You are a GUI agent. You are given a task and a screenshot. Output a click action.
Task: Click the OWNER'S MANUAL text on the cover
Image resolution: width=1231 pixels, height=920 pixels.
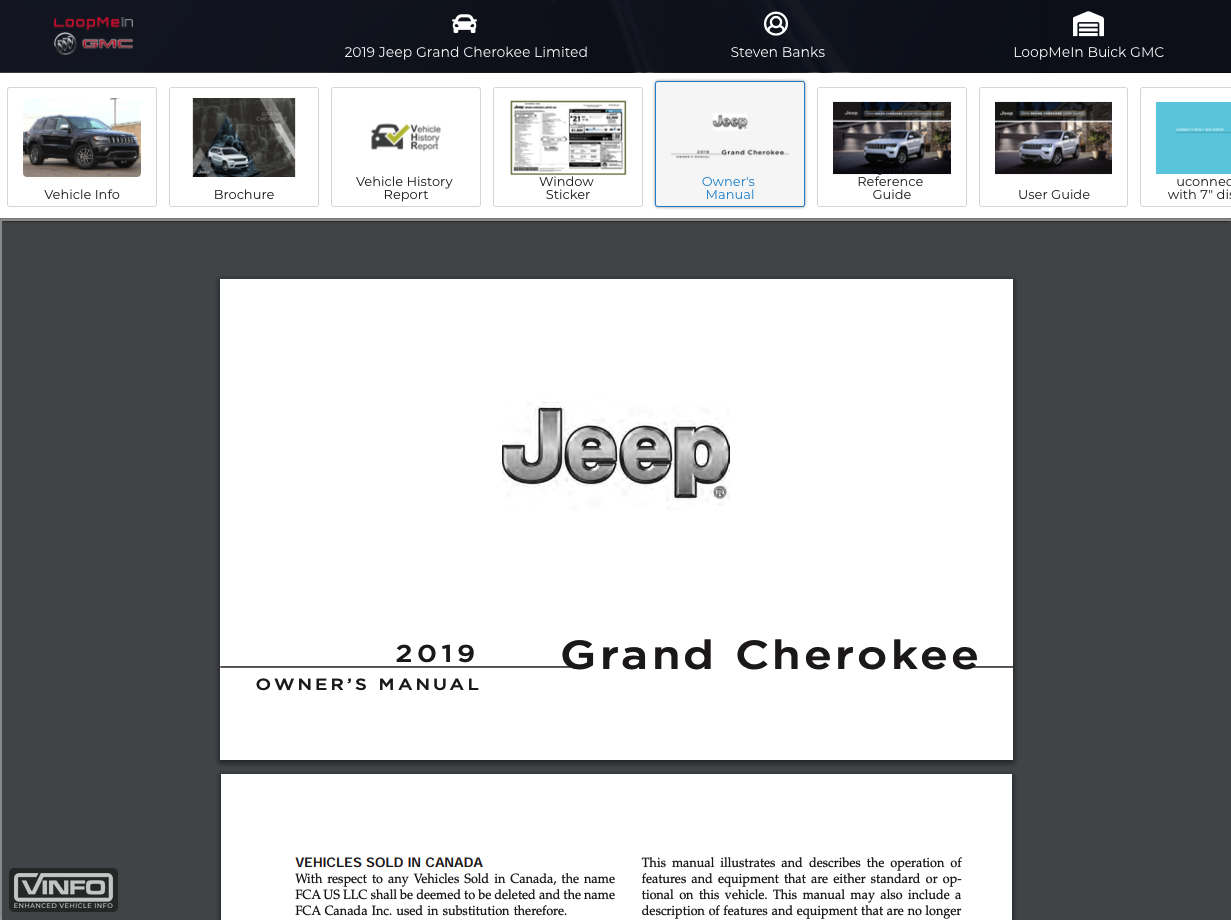(x=368, y=685)
